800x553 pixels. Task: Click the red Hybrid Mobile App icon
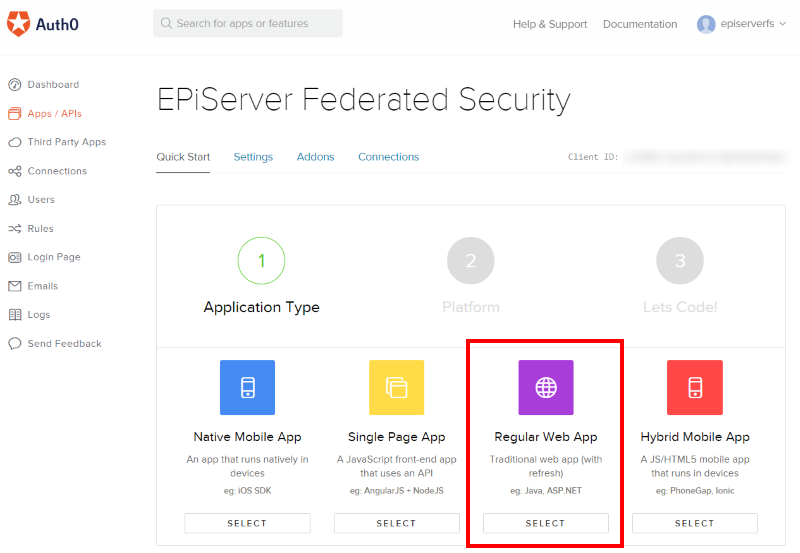(x=695, y=388)
